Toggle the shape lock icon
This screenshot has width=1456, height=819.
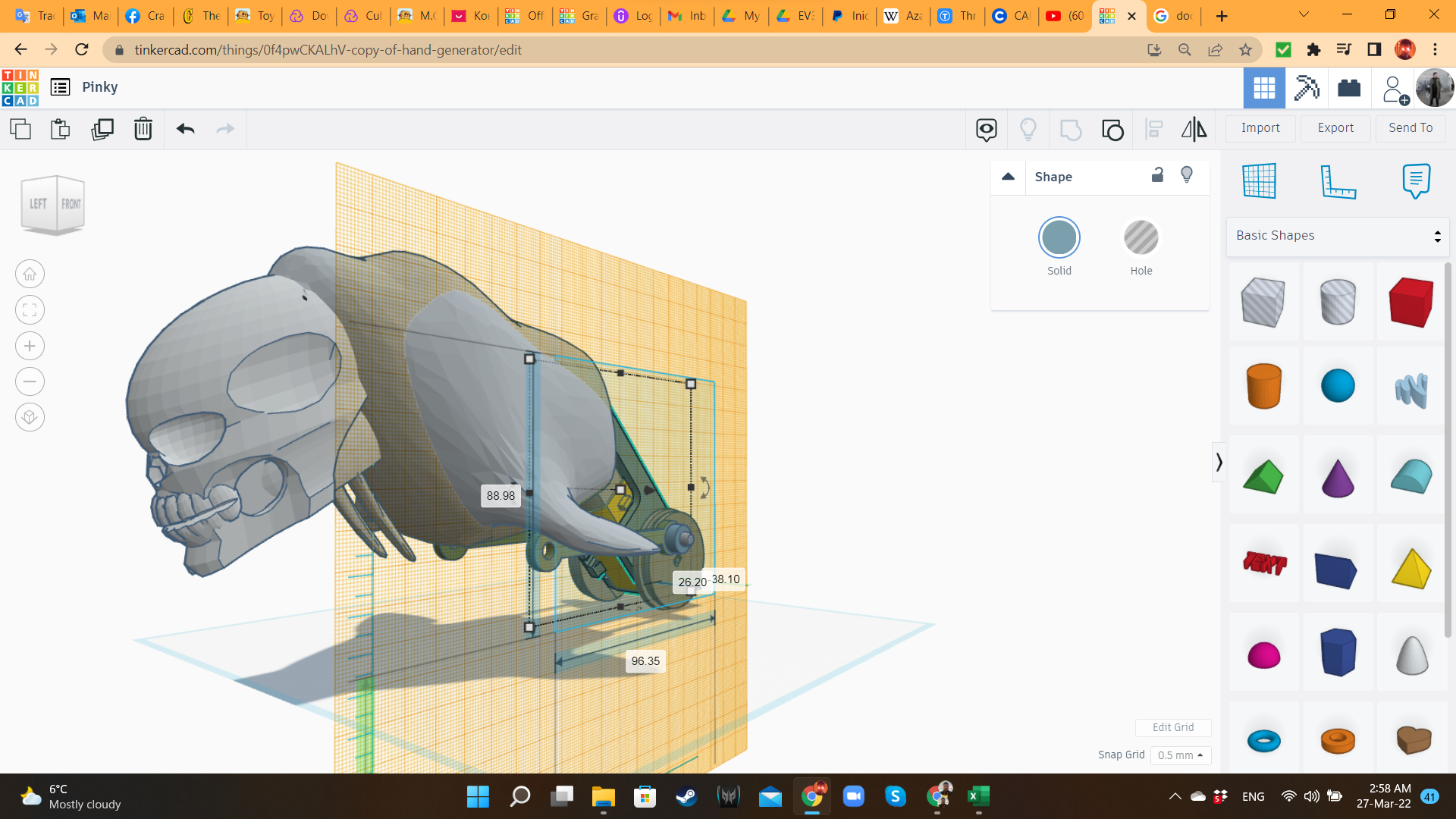pyautogui.click(x=1157, y=176)
